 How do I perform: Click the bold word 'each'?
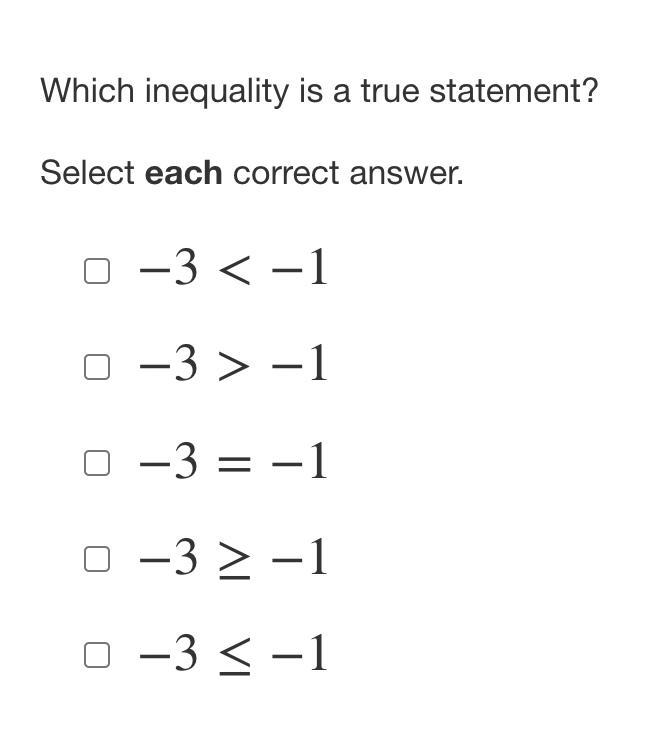coord(184,173)
